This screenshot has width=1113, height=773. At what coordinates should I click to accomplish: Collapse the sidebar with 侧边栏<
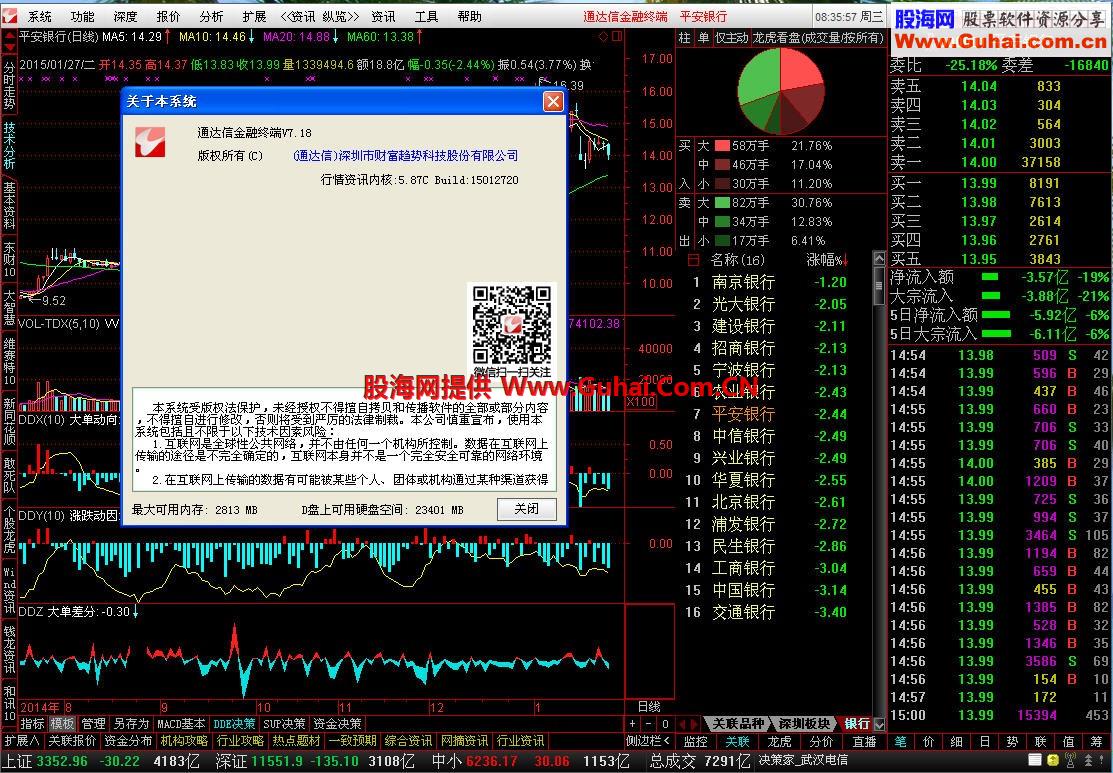[648, 742]
